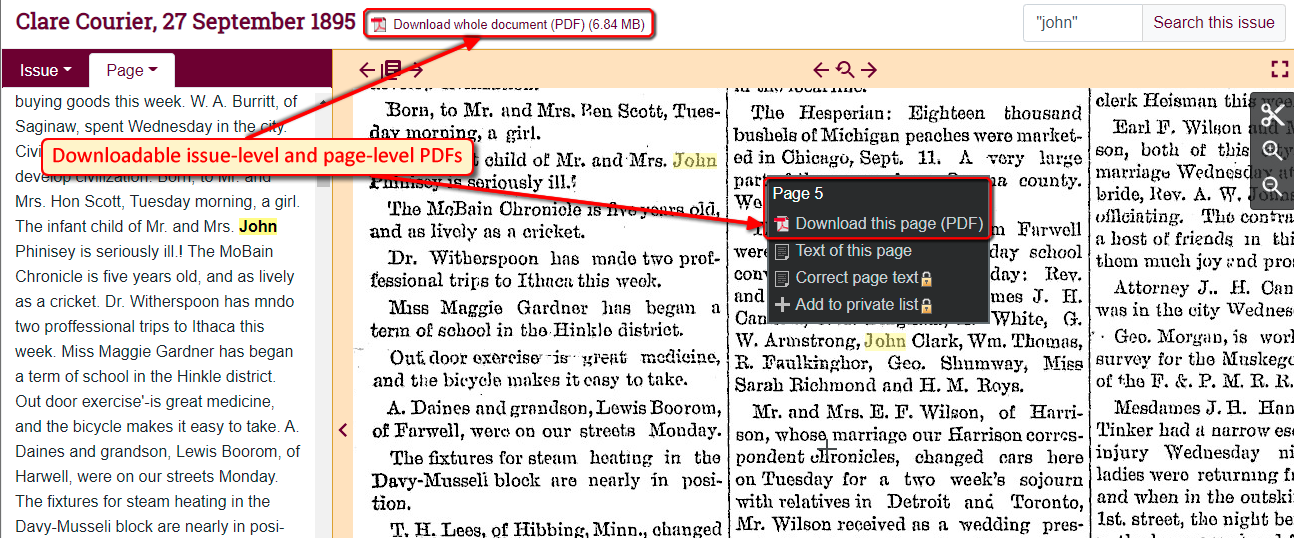The height and width of the screenshot is (538, 1294).
Task: Click PDF icon next to Download this page
Action: 782,224
